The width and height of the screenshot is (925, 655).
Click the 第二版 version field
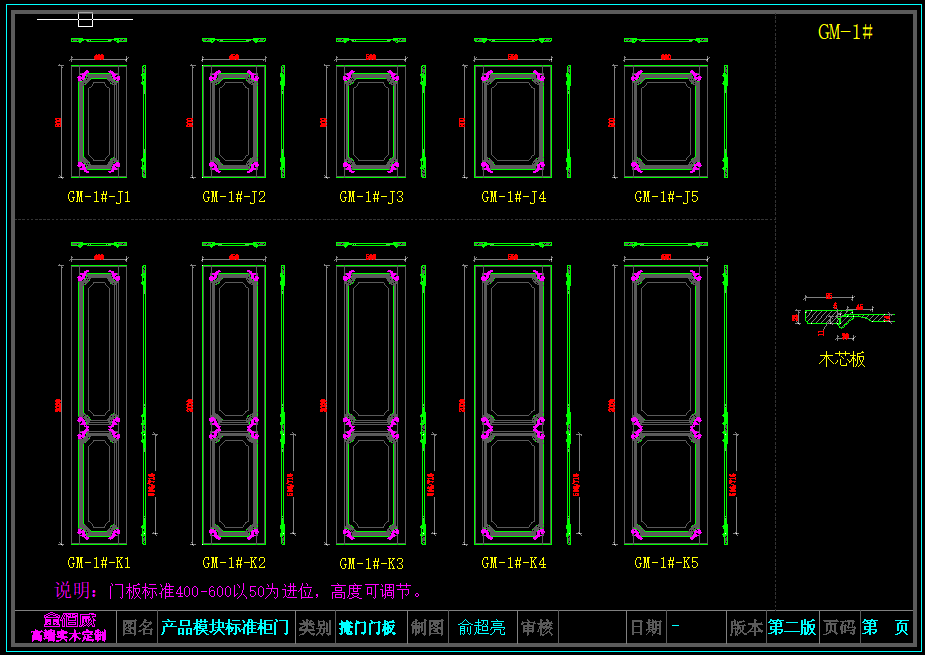coord(792,628)
